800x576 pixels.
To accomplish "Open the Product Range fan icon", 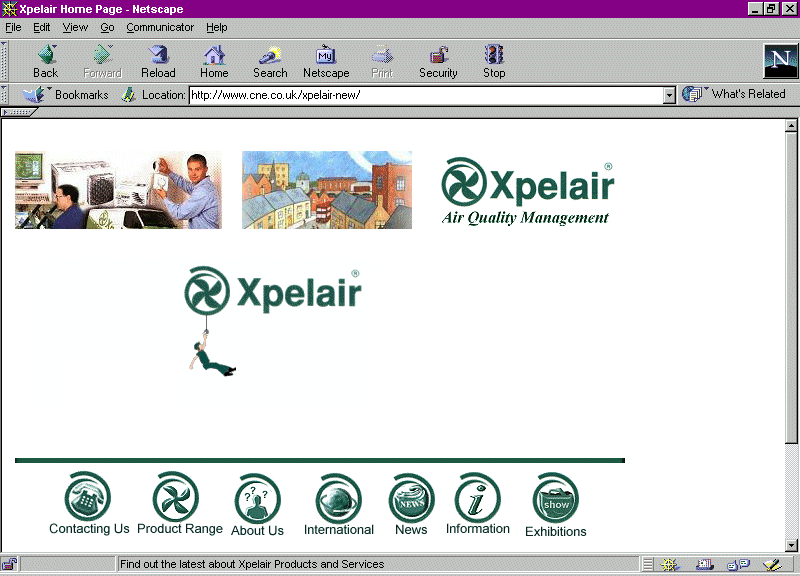I will [x=176, y=496].
